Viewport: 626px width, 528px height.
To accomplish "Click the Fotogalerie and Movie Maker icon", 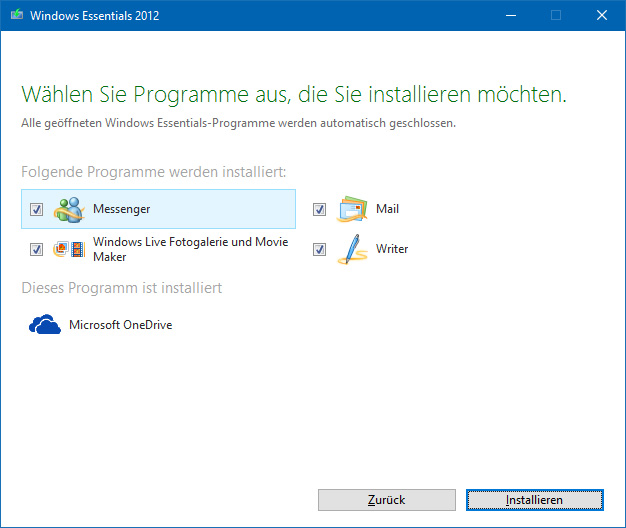I will click(x=69, y=249).
